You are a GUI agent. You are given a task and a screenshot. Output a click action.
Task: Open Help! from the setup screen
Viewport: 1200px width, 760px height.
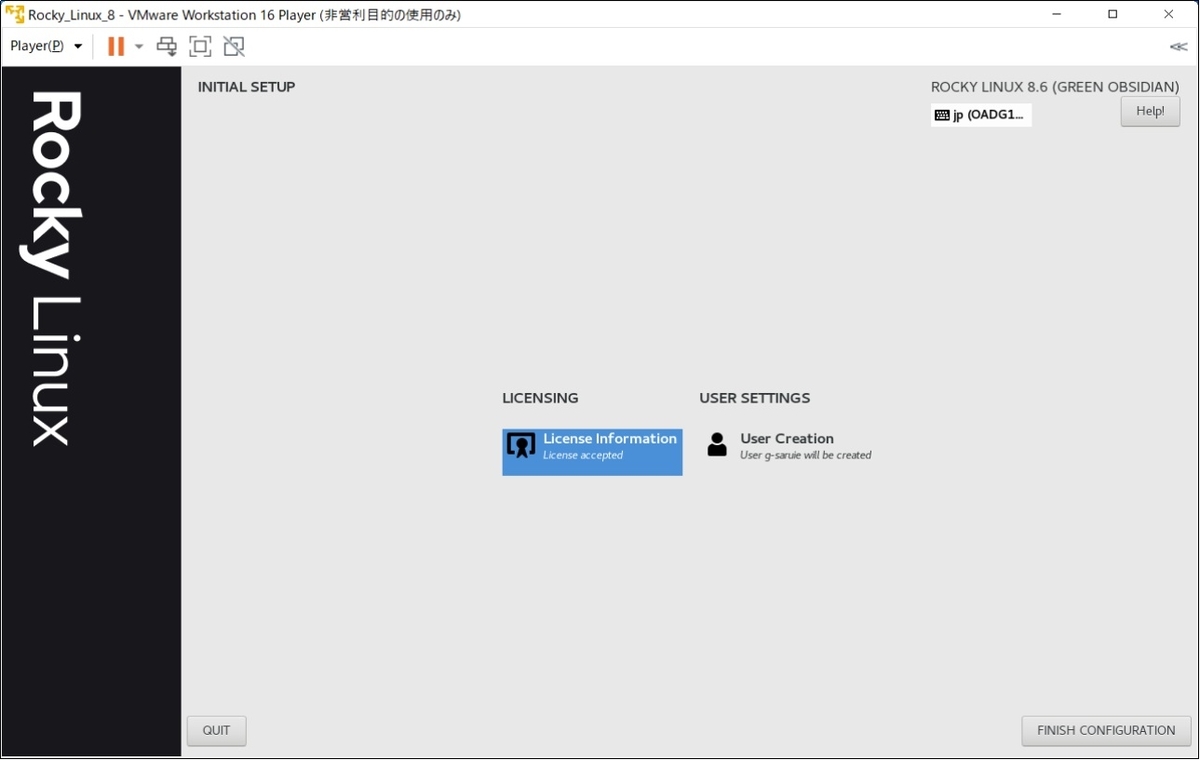(1149, 111)
